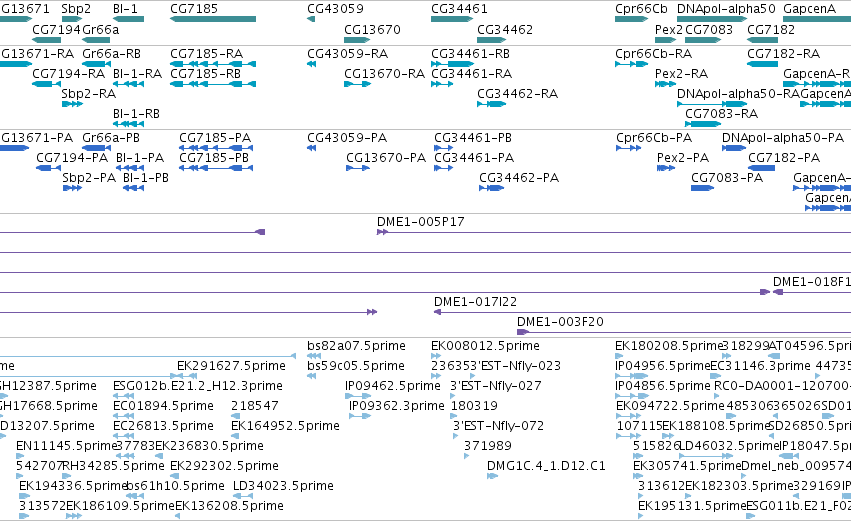Click the CG7194 gene label

(x=56, y=29)
